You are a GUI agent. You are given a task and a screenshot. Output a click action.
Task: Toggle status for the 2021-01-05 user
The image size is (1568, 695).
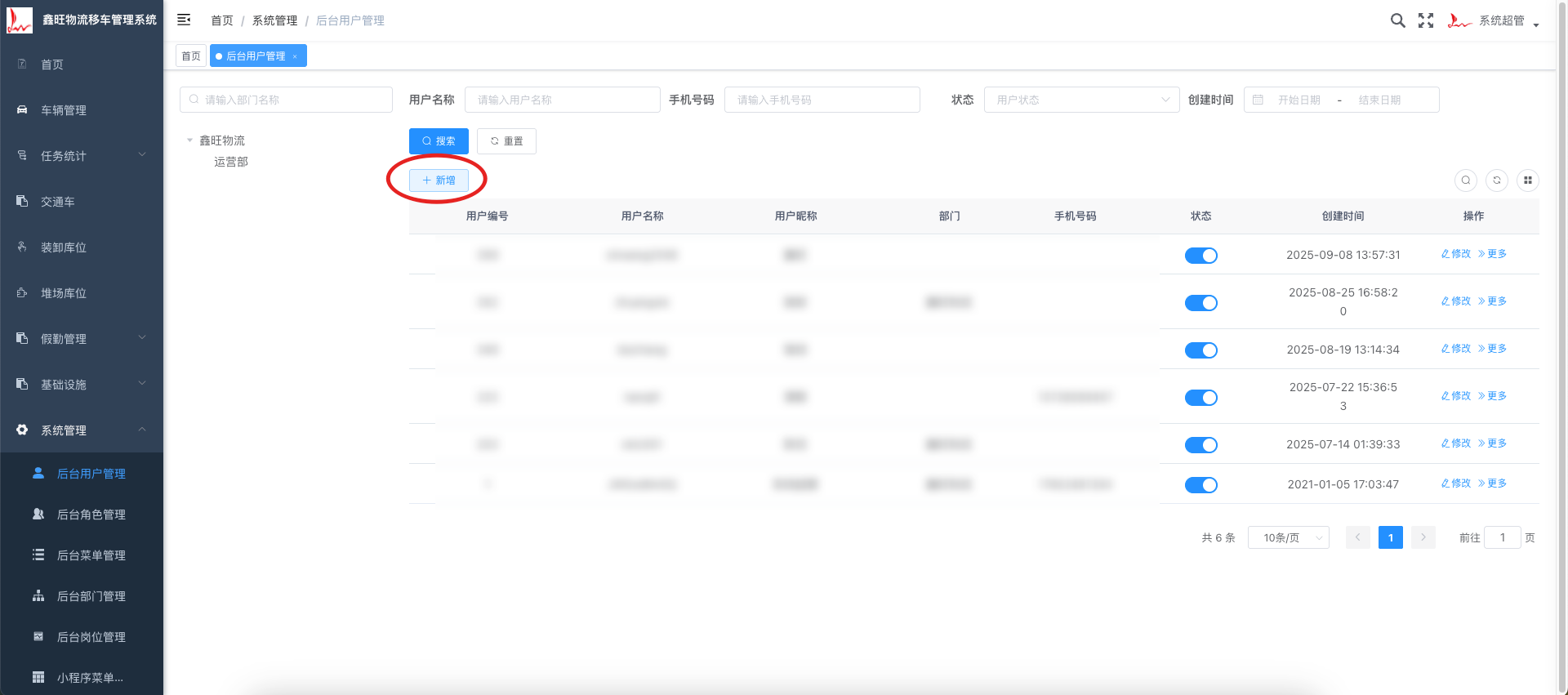[1201, 485]
